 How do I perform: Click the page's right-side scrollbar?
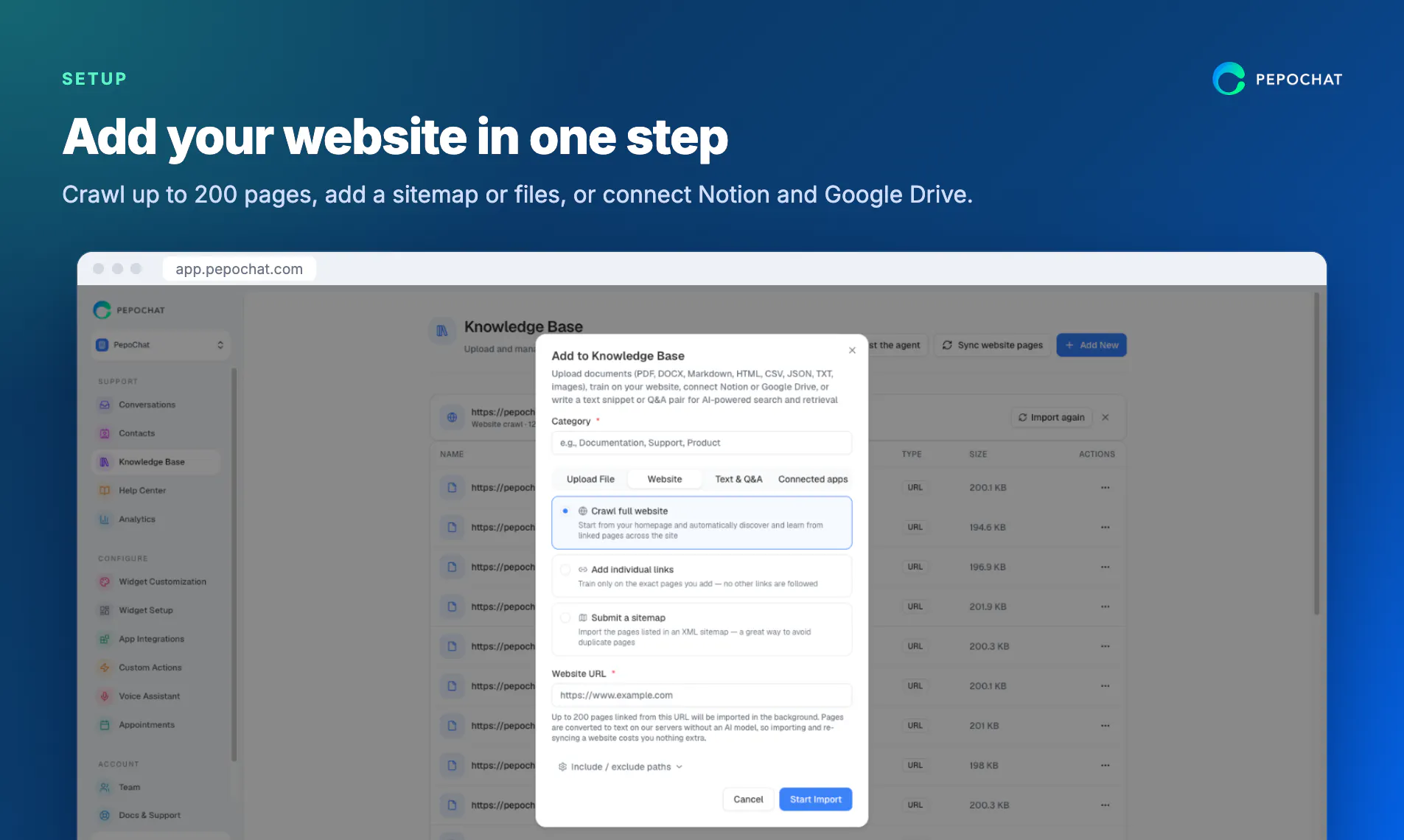click(1316, 454)
